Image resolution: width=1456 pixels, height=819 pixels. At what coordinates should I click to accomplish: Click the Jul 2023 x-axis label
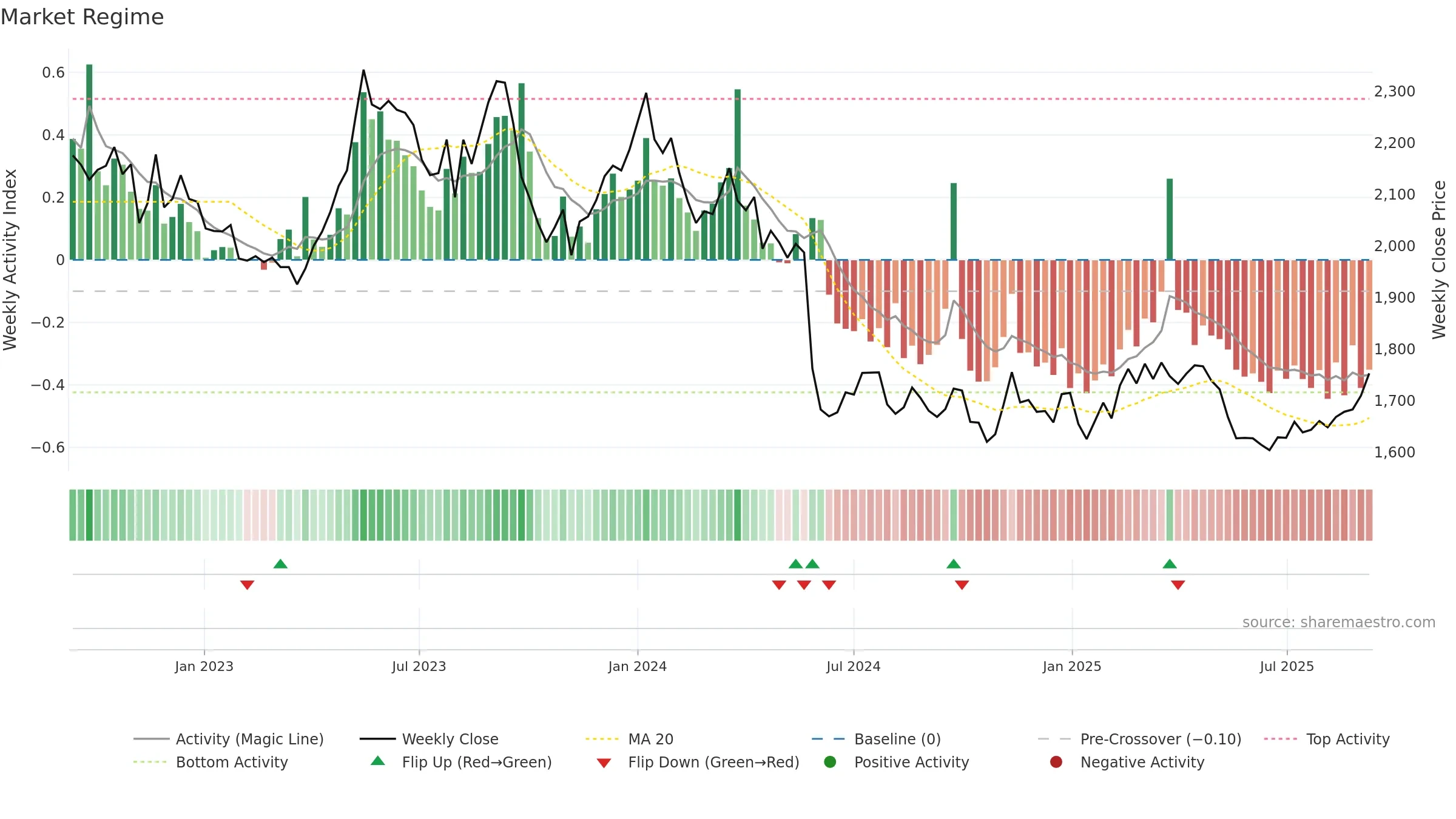419,667
